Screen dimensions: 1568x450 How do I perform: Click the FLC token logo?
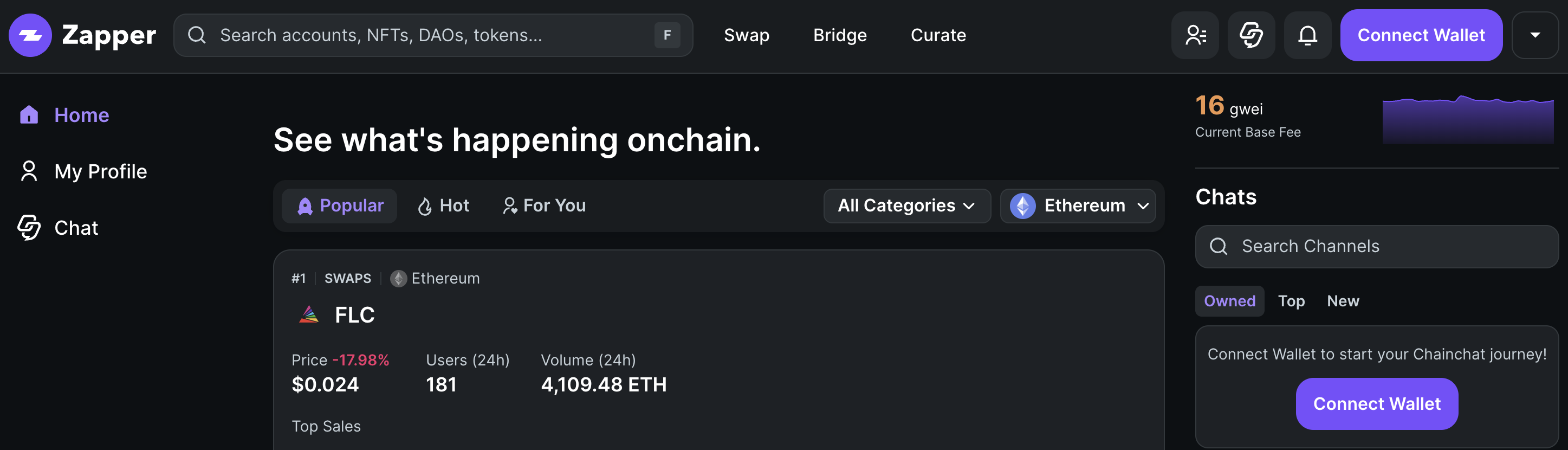click(x=309, y=315)
